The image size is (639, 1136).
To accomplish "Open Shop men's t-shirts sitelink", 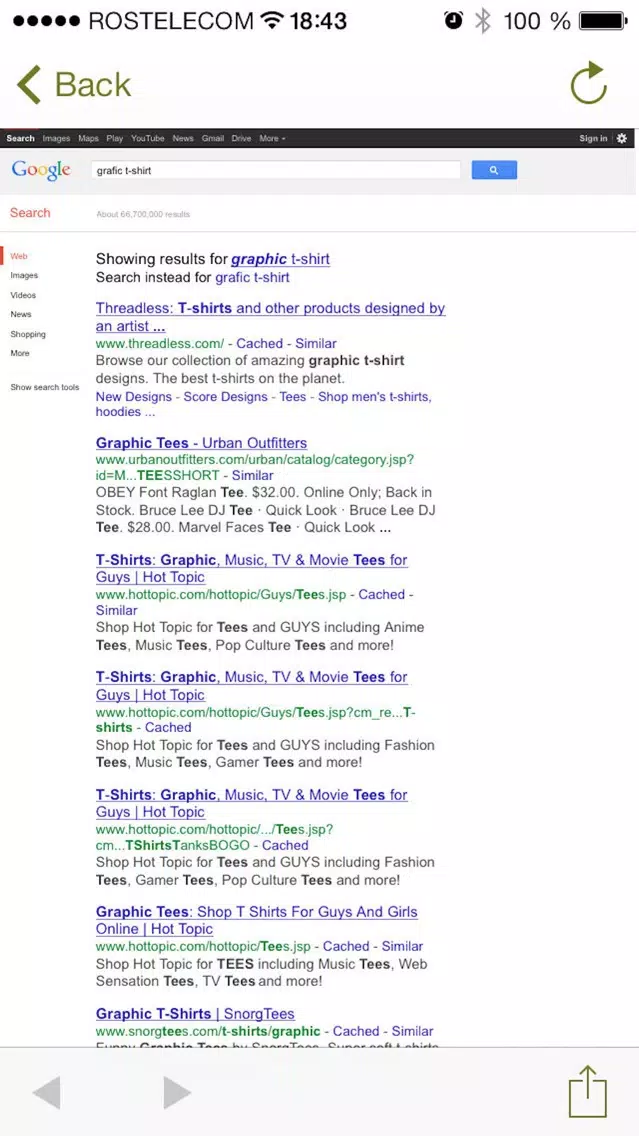I will pos(375,397).
